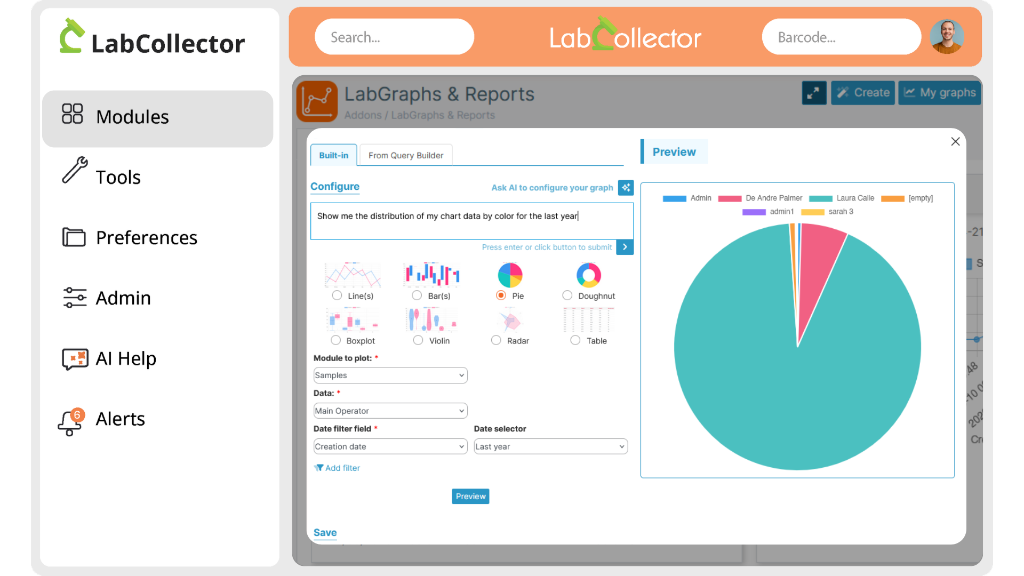Viewport: 1024px width, 576px height.
Task: Click the Search field in header
Action: pos(394,37)
